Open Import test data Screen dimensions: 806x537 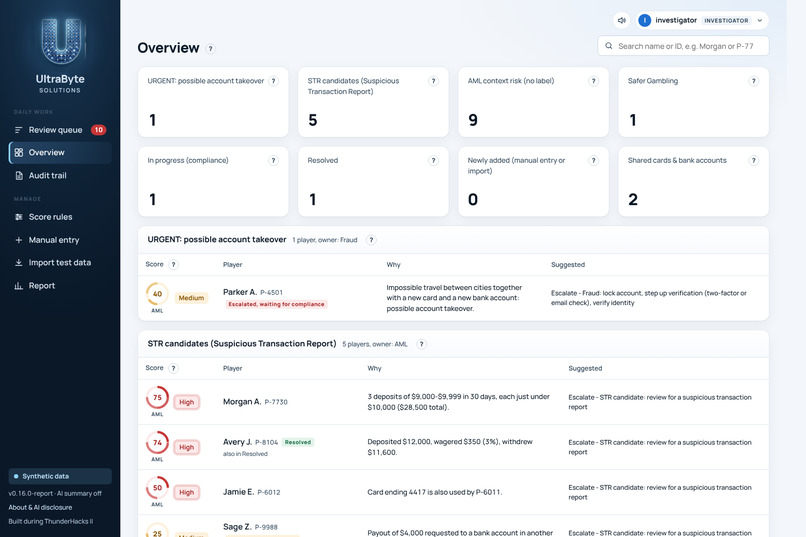click(x=60, y=263)
